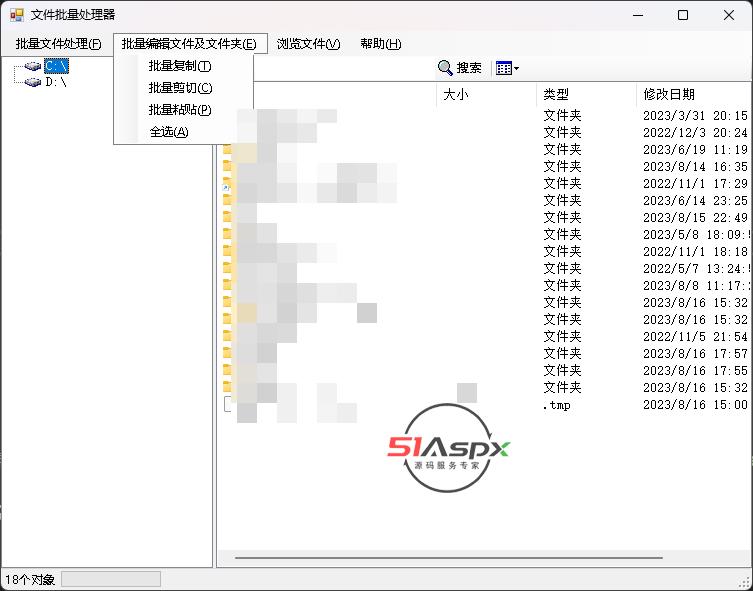Click the app icon in title bar
753x591 pixels.
pyautogui.click(x=16, y=15)
